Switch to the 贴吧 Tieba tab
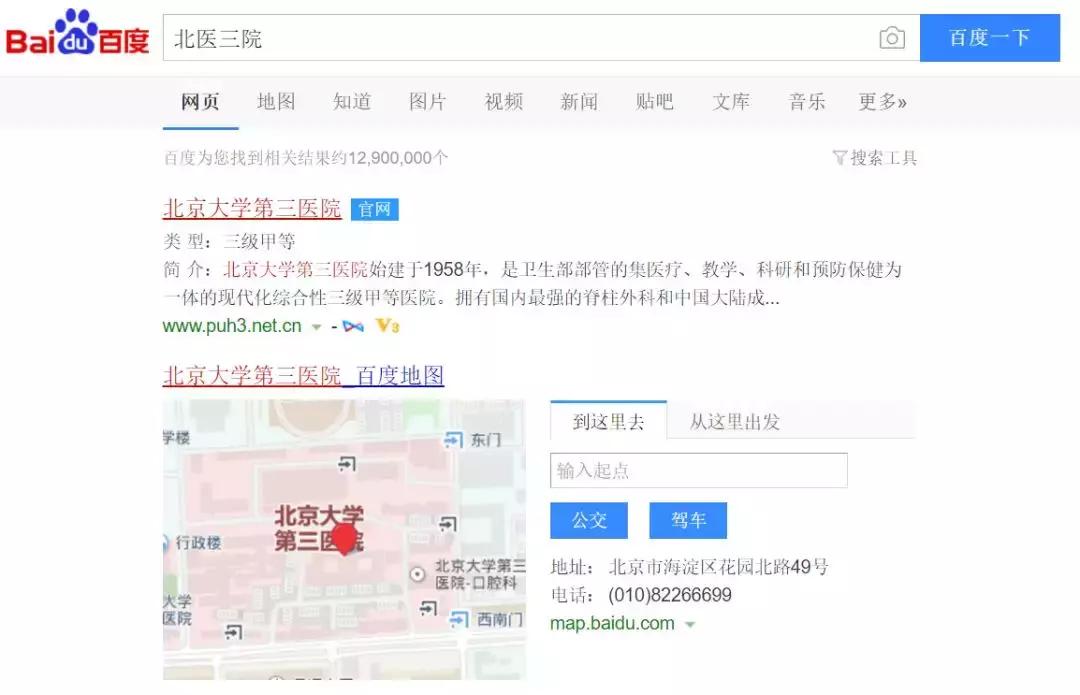The image size is (1080, 695). click(x=656, y=102)
